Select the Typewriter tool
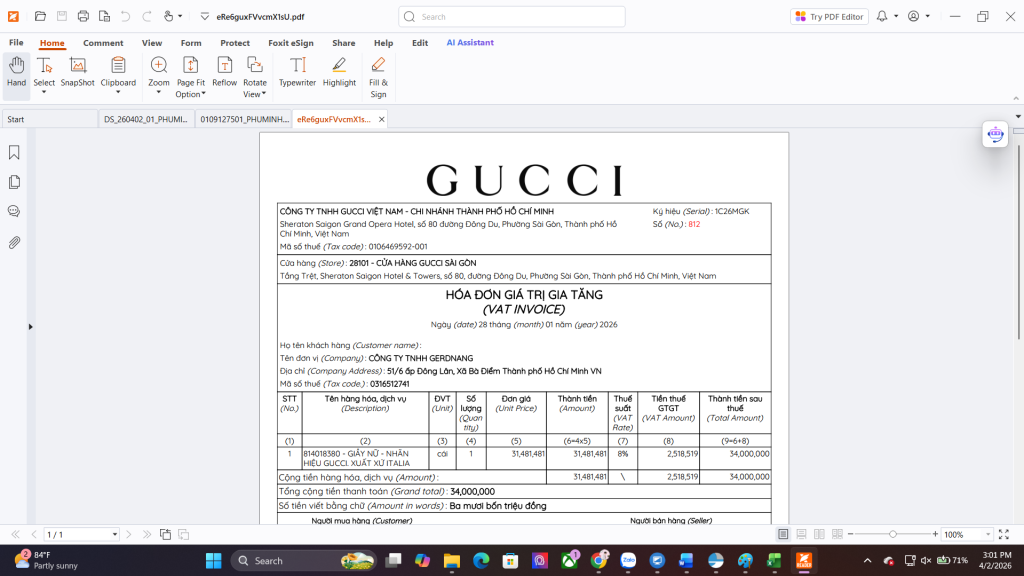The image size is (1024, 576). 297,72
